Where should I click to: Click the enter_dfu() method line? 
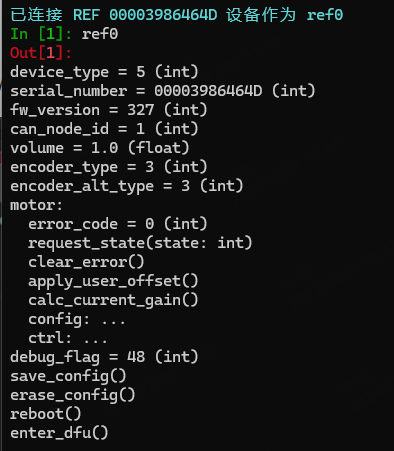click(59, 434)
